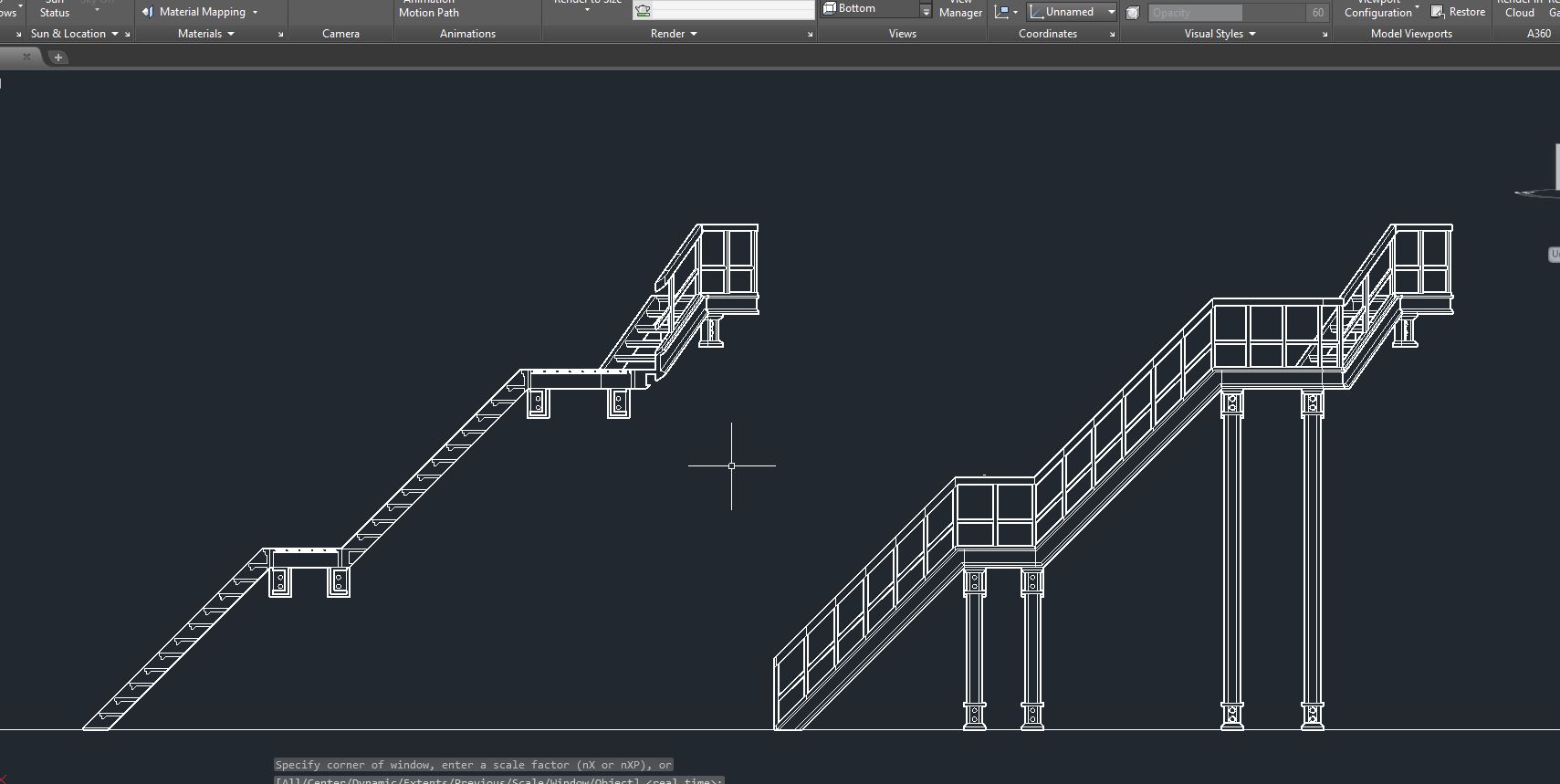Expand the views list scroll arrow
The image size is (1560, 784).
tap(926, 11)
